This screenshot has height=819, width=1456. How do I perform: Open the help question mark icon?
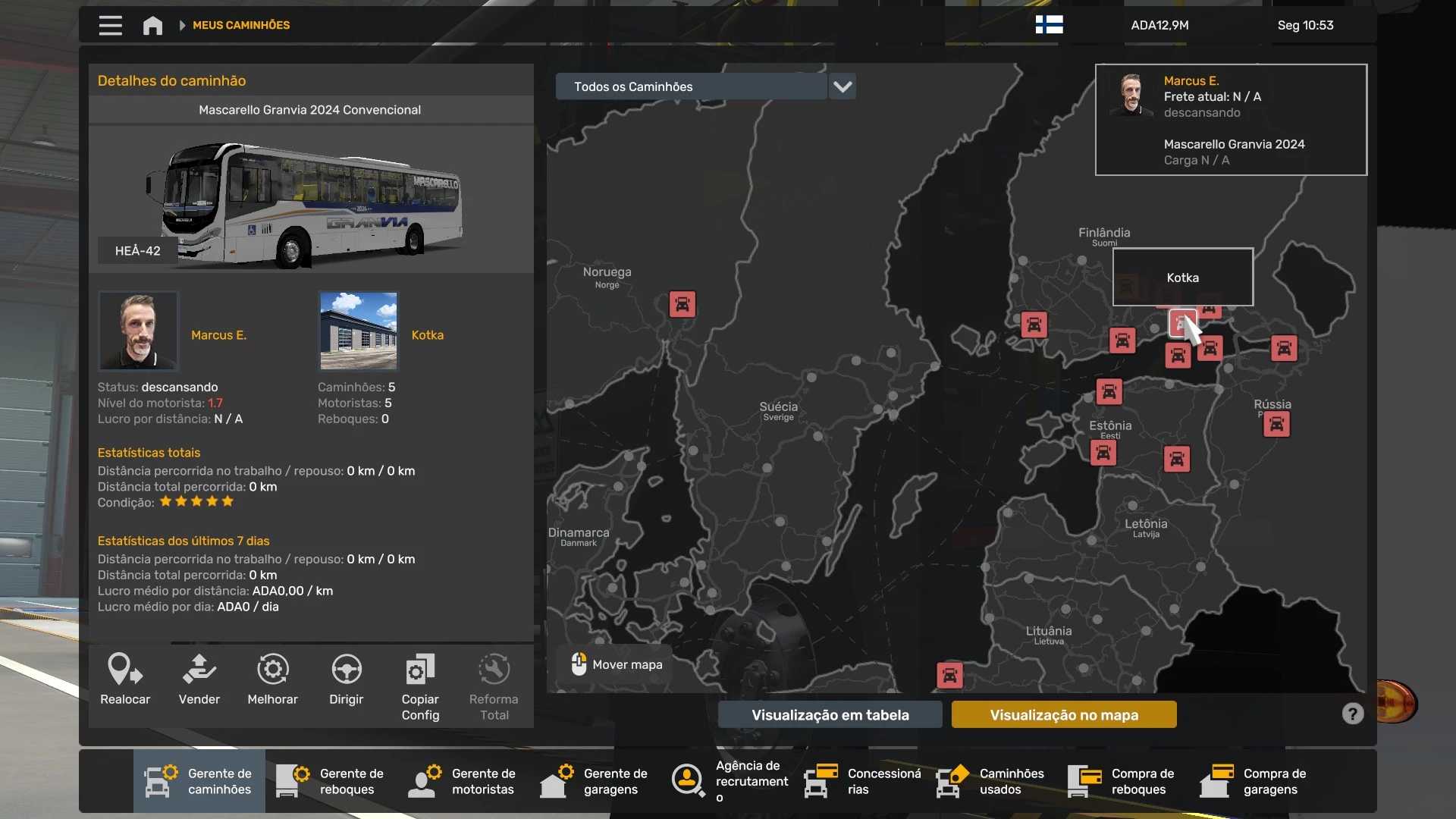(1352, 714)
